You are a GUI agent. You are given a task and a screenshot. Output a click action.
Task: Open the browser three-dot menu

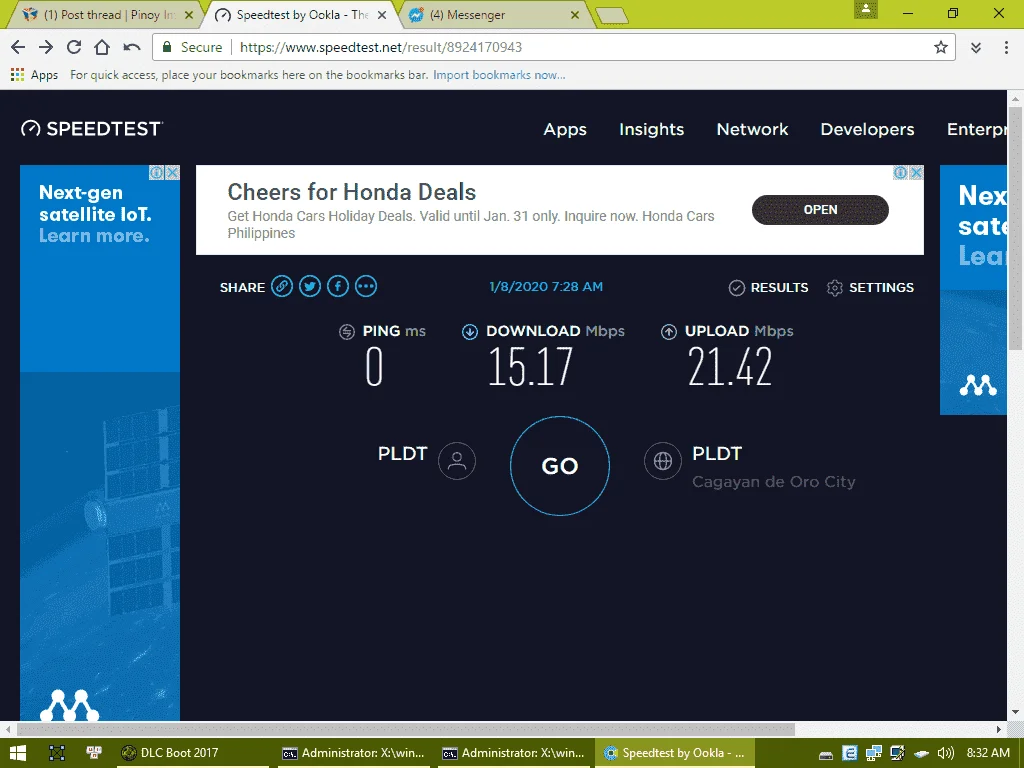[x=1006, y=47]
